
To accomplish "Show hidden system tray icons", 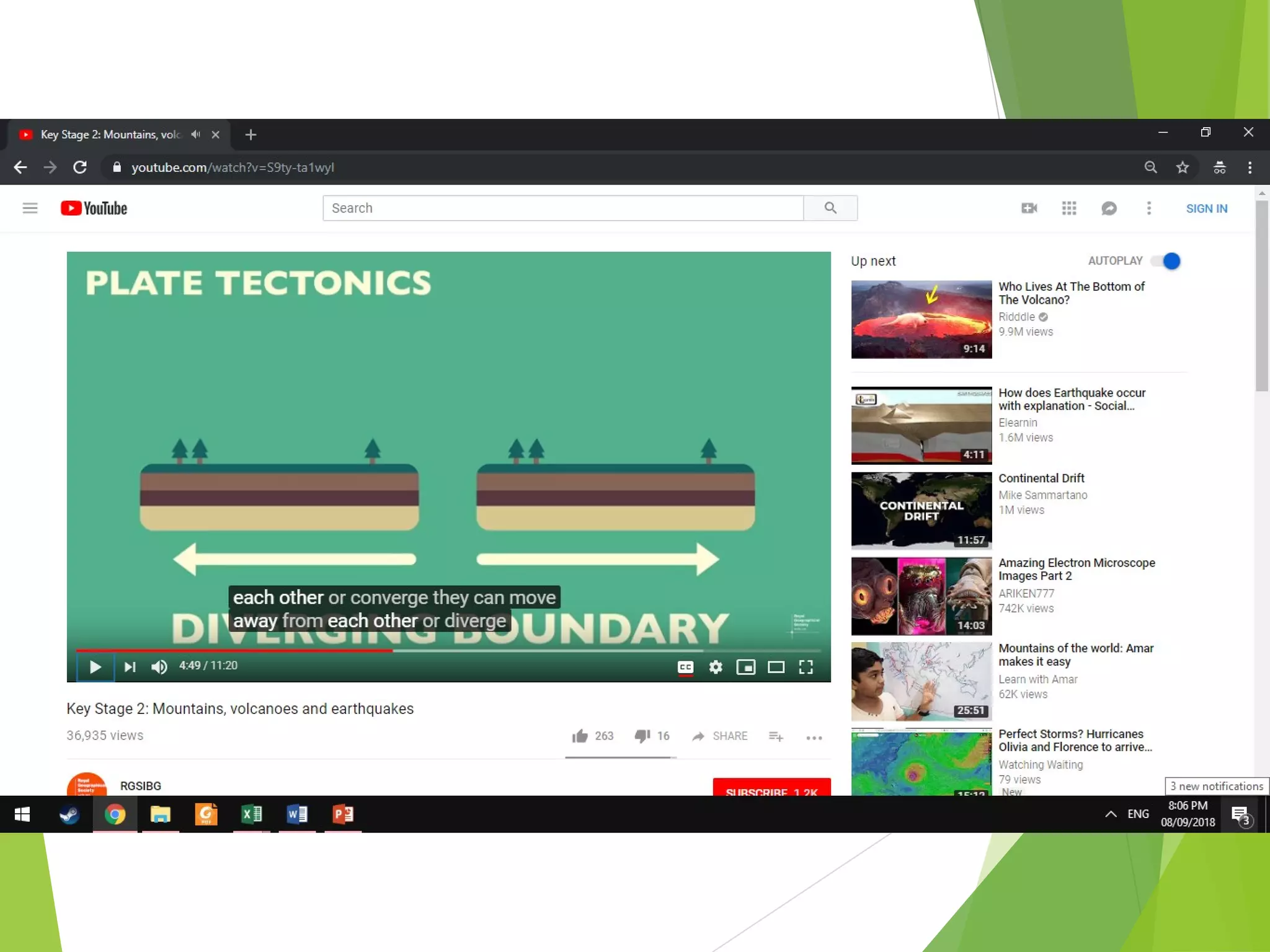I will pos(1111,814).
